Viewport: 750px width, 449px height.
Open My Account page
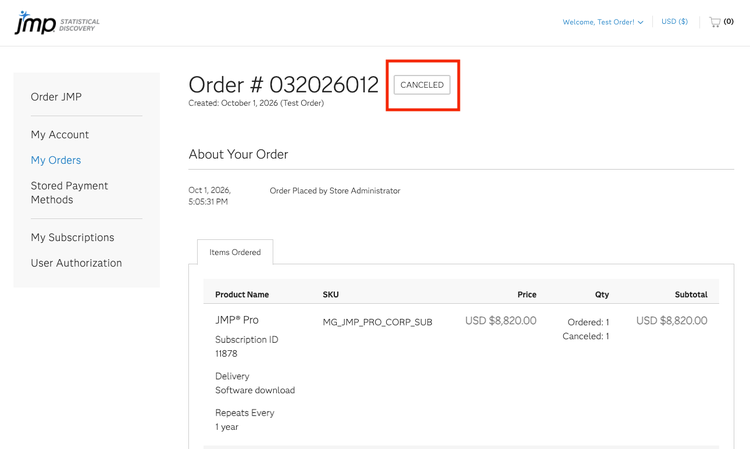pyautogui.click(x=60, y=134)
